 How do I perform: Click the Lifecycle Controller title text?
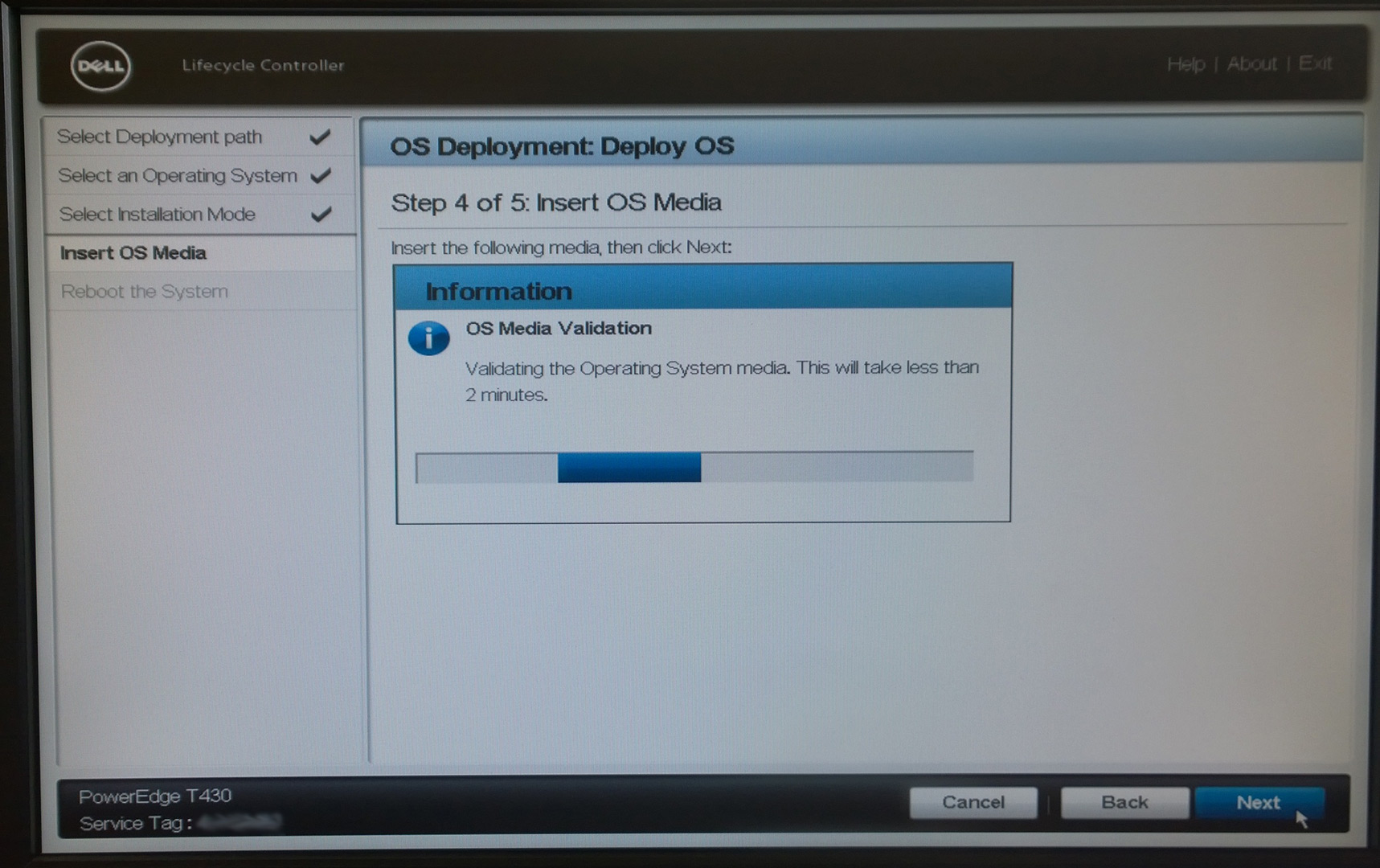point(263,65)
